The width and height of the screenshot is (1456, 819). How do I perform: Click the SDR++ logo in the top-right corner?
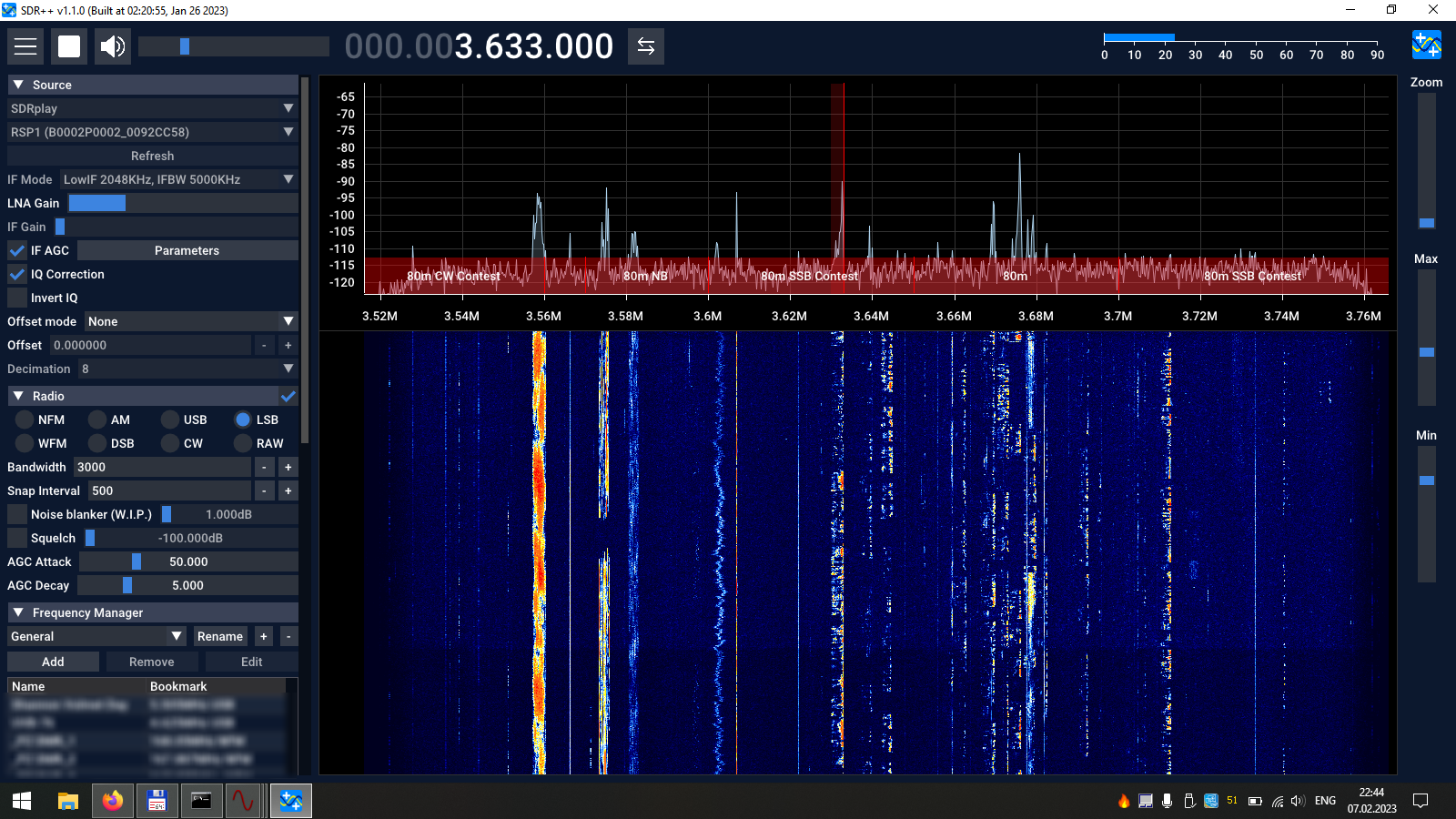(1426, 44)
